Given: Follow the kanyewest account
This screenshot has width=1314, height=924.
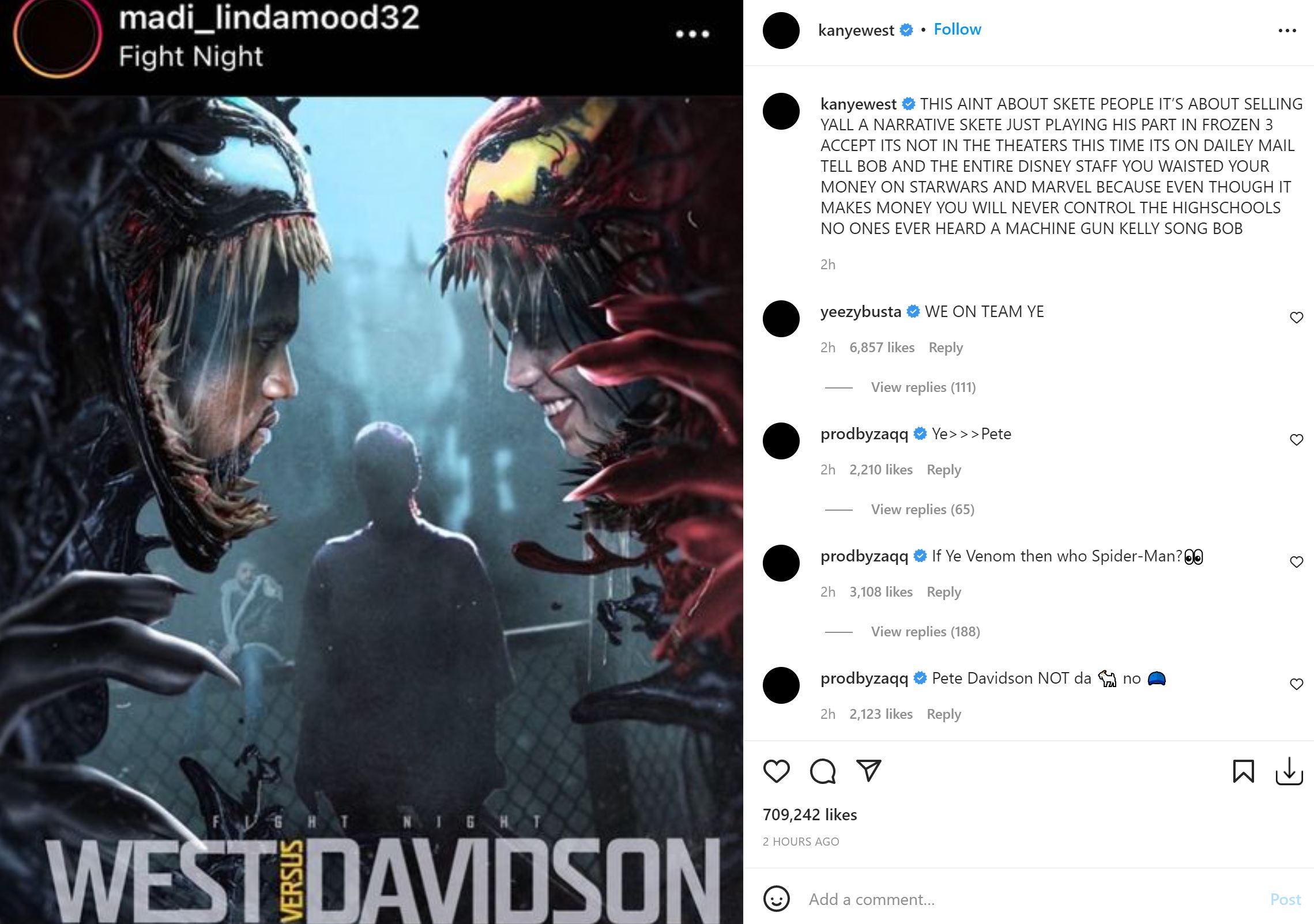Looking at the screenshot, I should pos(957,29).
